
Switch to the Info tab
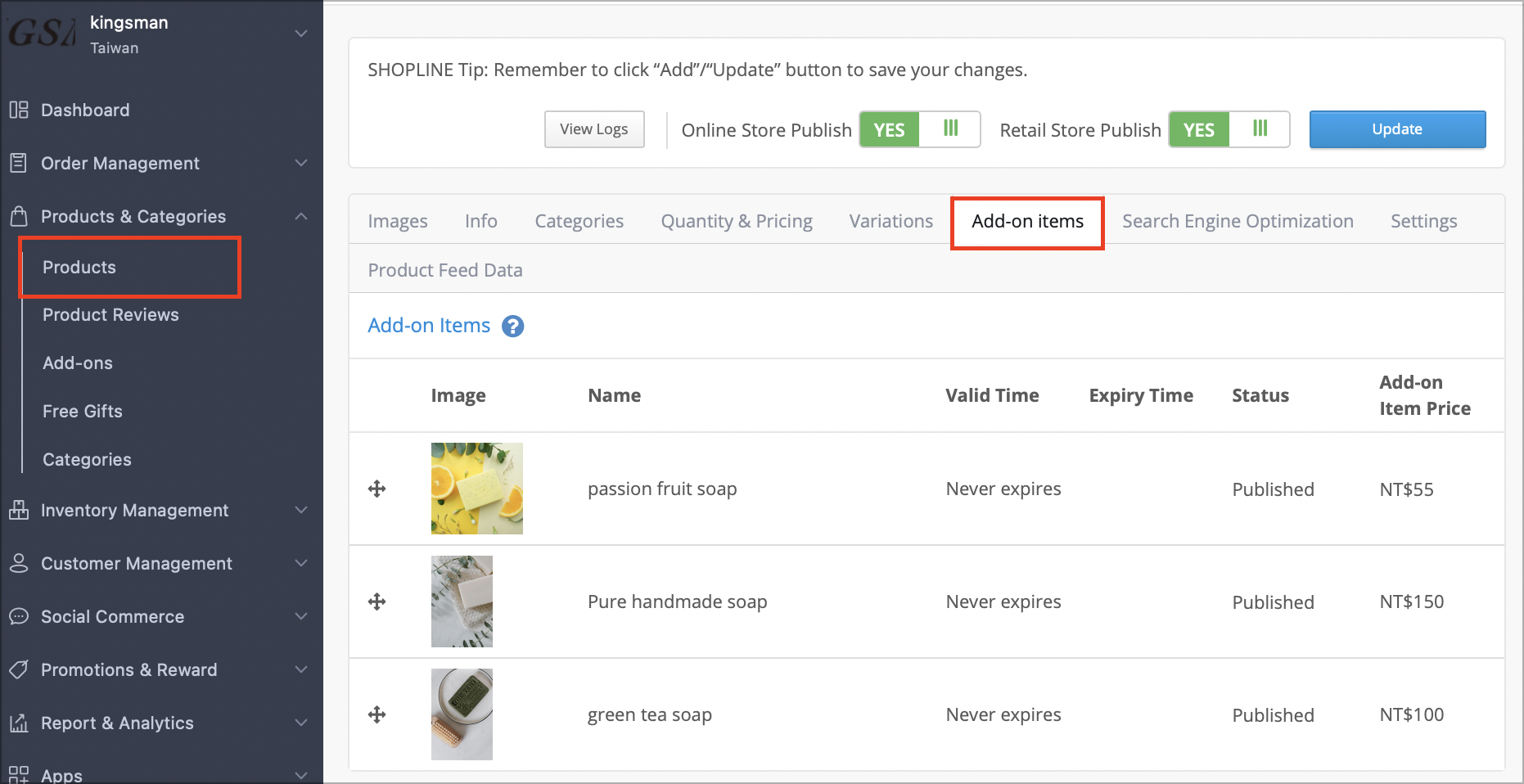click(481, 221)
